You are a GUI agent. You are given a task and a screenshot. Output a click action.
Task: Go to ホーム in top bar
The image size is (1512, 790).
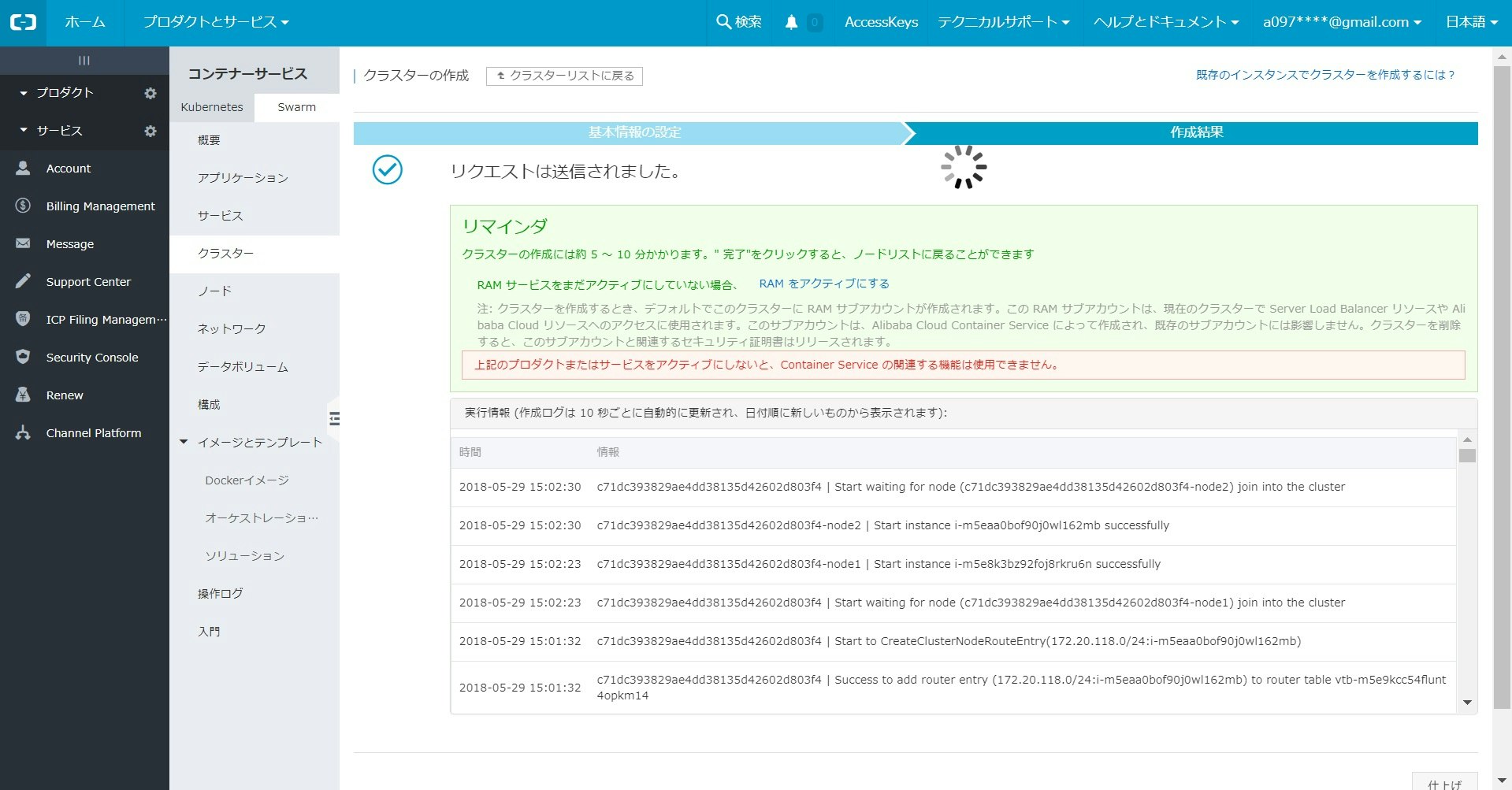click(85, 22)
